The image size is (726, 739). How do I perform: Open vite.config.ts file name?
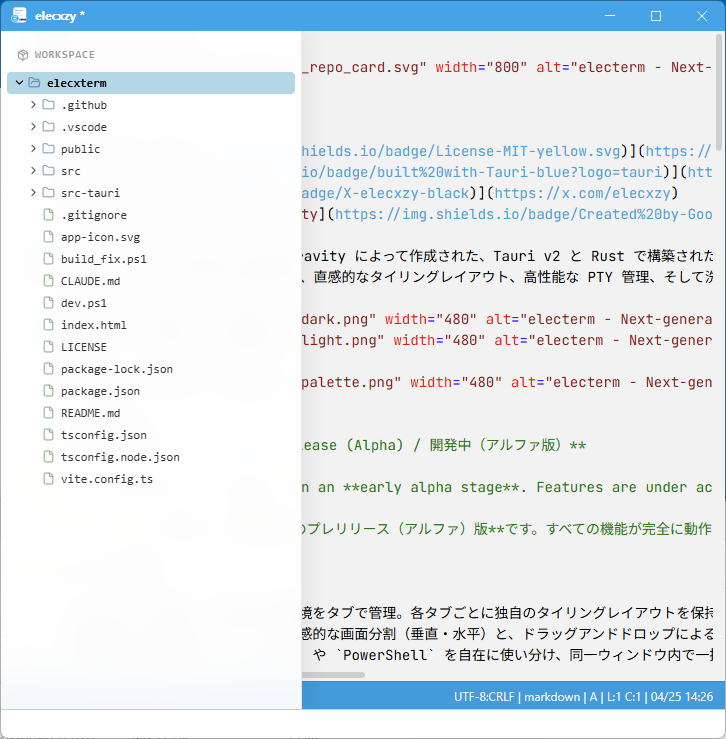tap(107, 479)
